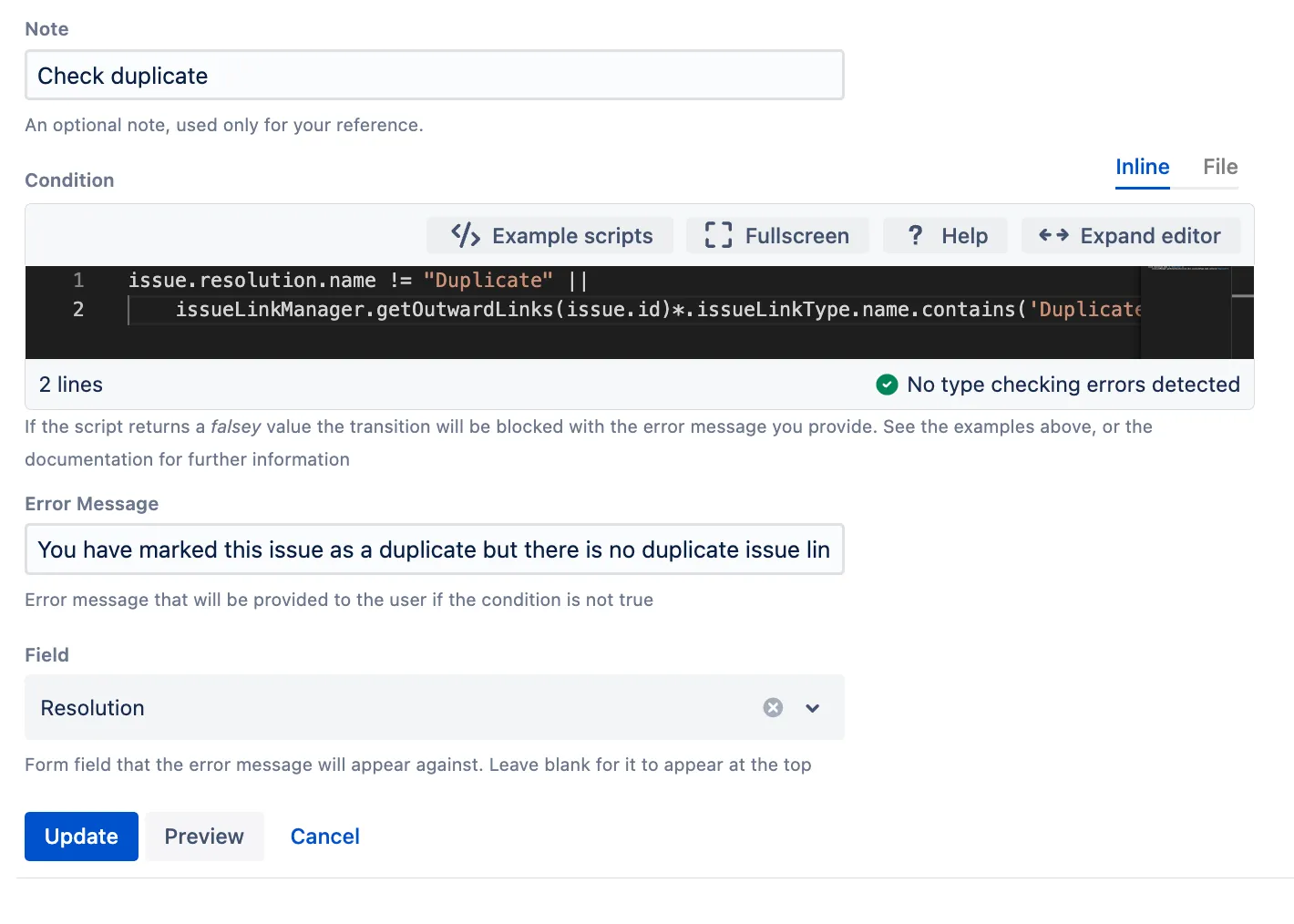Click the Error Message label
This screenshot has height=924, width=1294.
(x=92, y=504)
